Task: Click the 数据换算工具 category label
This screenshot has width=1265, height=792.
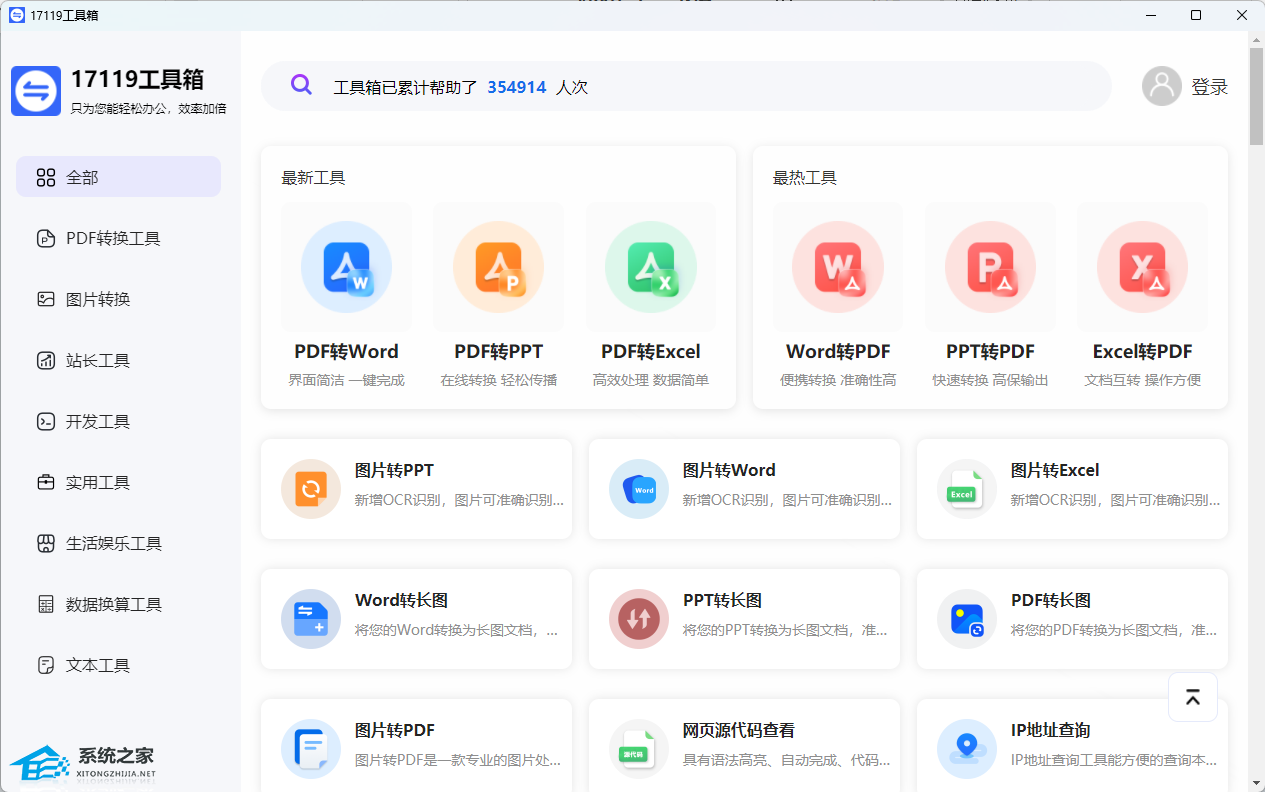Action: [x=114, y=604]
